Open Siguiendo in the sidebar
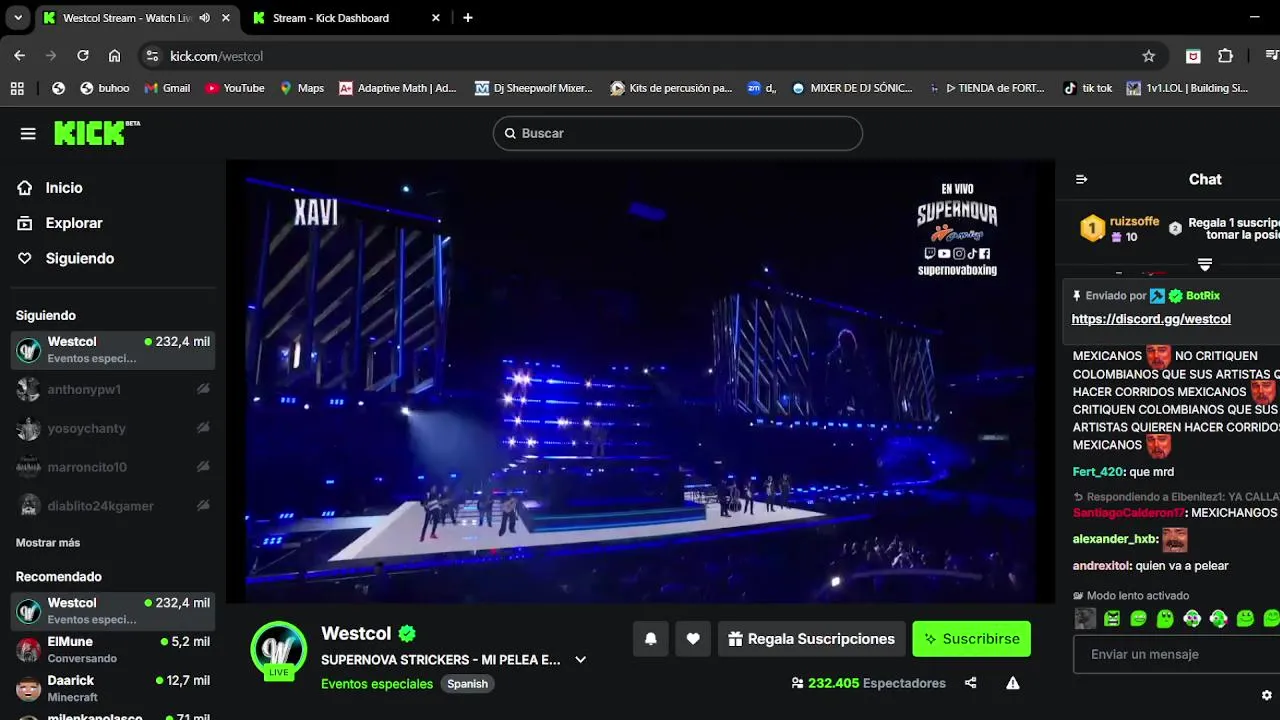1280x720 pixels. (79, 258)
